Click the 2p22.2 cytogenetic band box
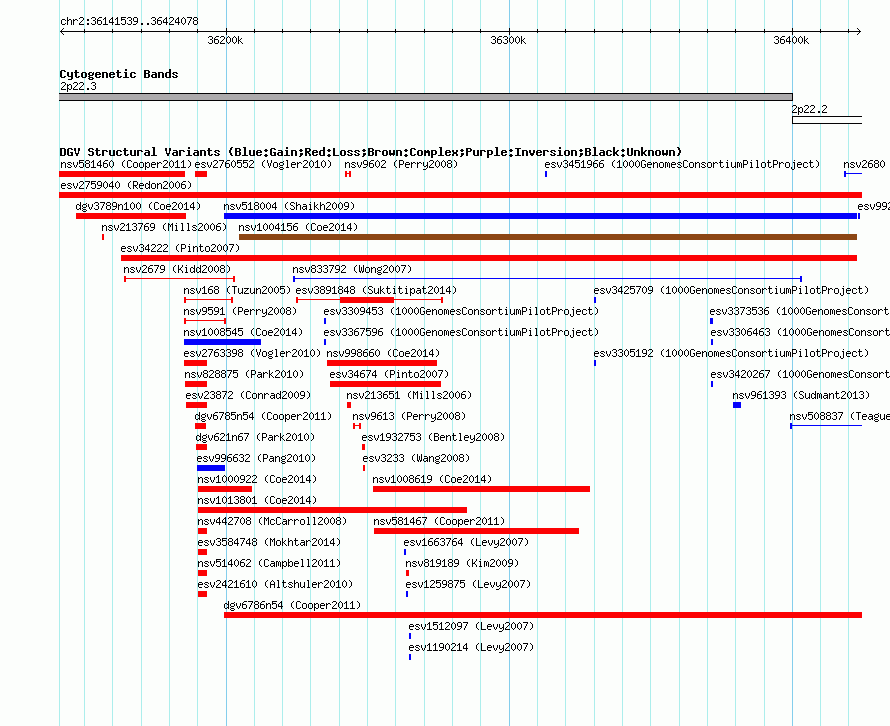Viewport: 890px width, 726px height. pos(827,120)
